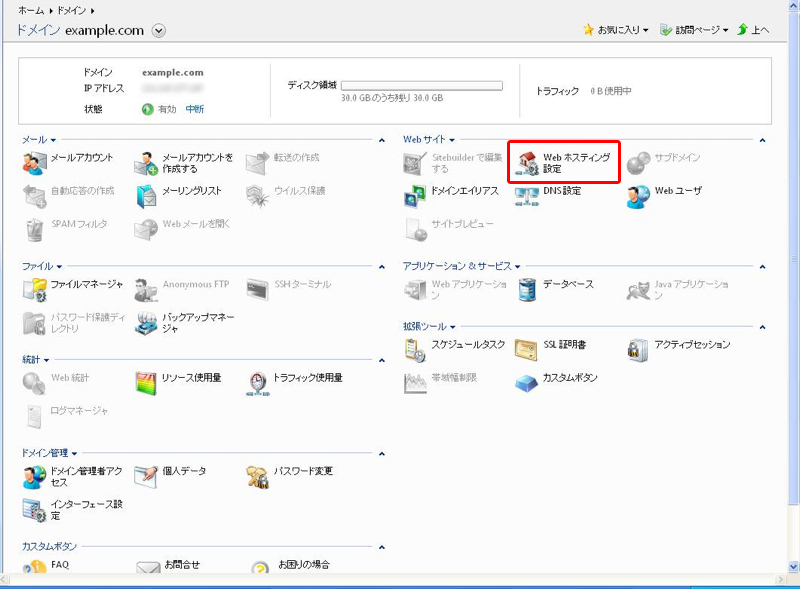The height and width of the screenshot is (589, 800).
Task: Collapse the ドメイン管理 section arrow
Action: (382, 454)
